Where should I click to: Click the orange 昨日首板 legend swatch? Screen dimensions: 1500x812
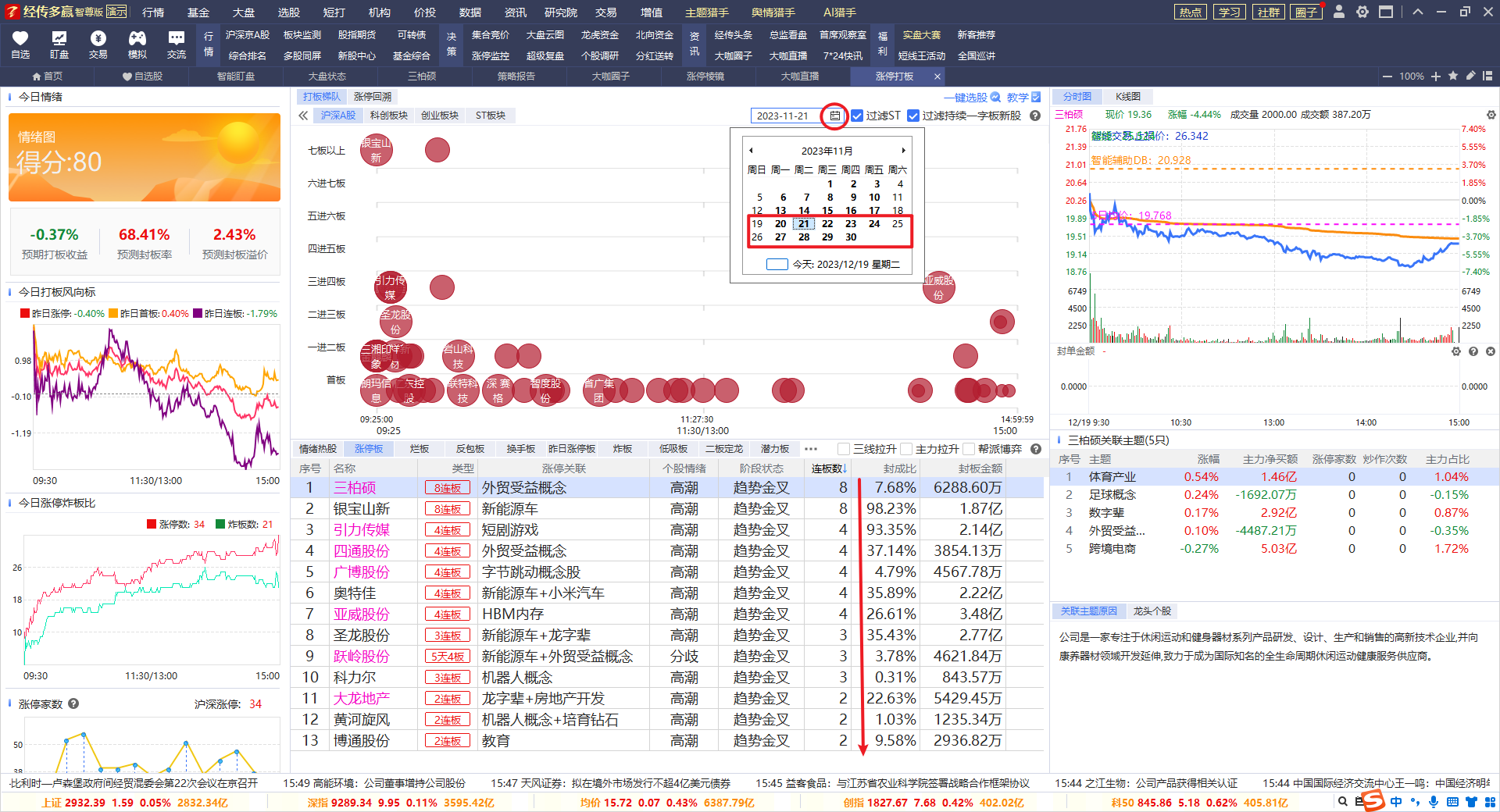point(113,314)
